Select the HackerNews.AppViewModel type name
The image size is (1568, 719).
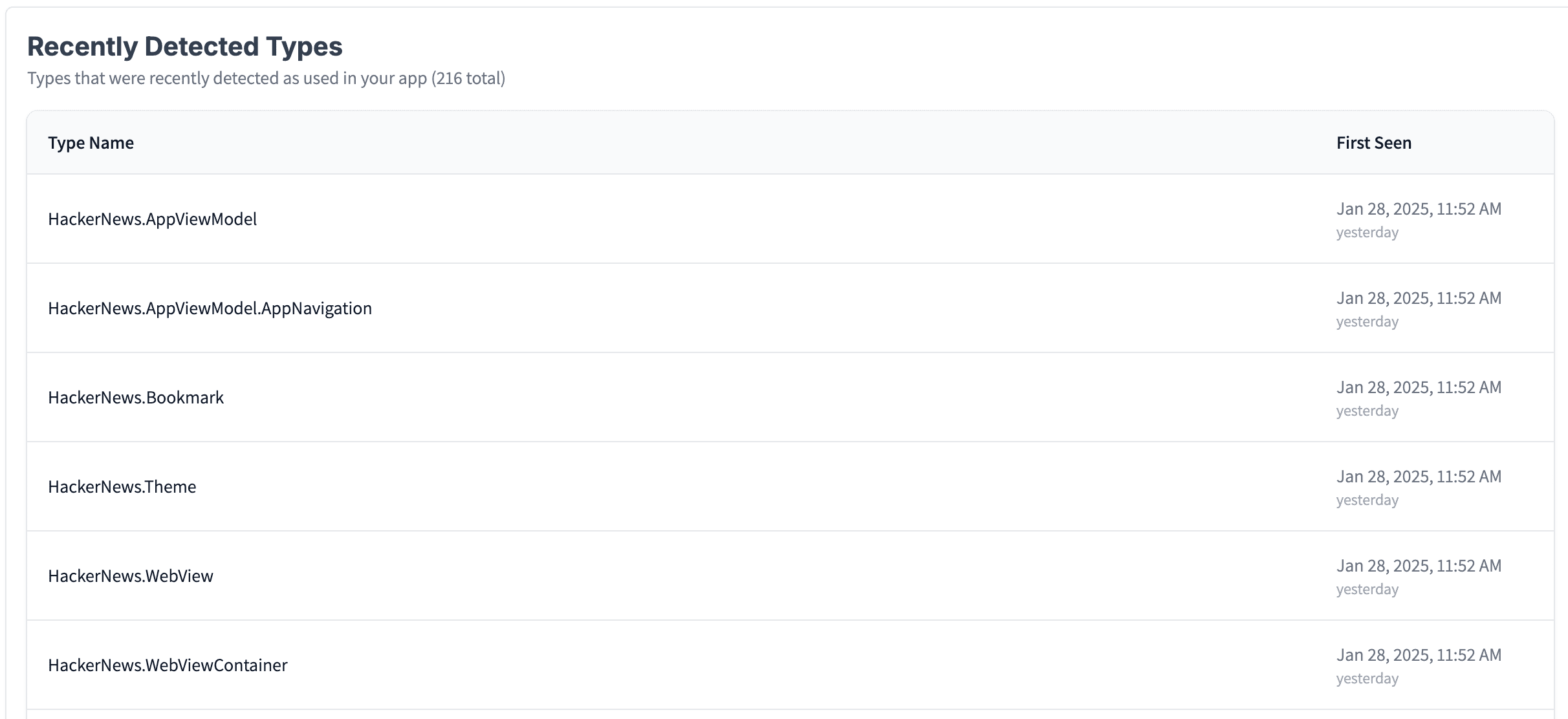click(152, 219)
